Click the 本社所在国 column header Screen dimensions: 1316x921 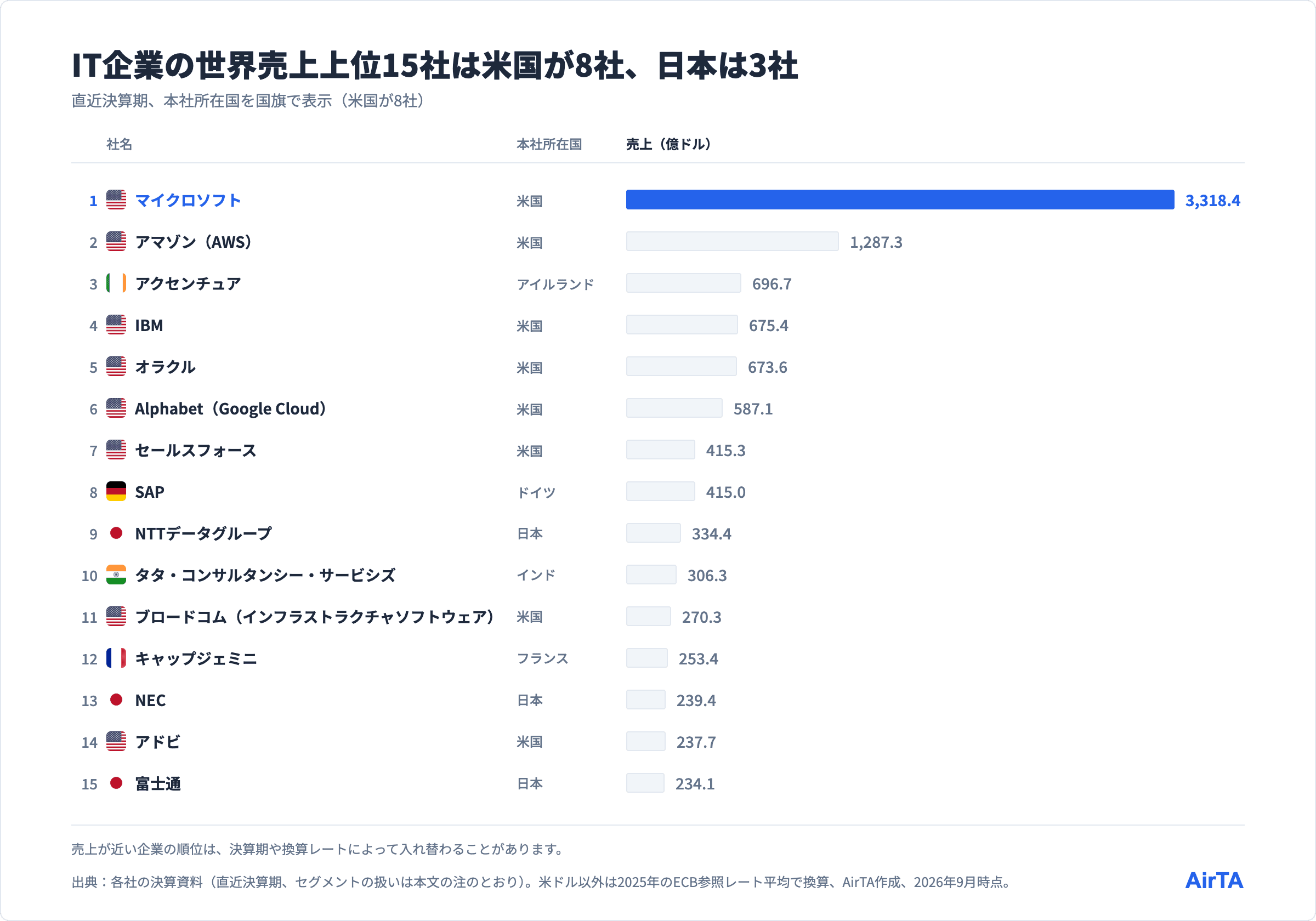549,144
